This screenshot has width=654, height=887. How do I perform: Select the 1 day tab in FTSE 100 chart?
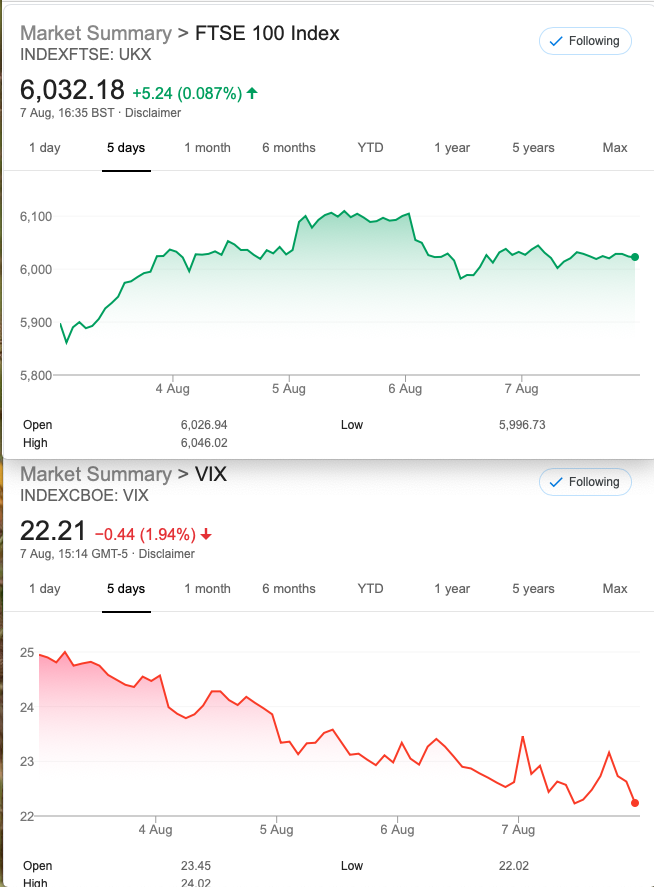pos(45,148)
